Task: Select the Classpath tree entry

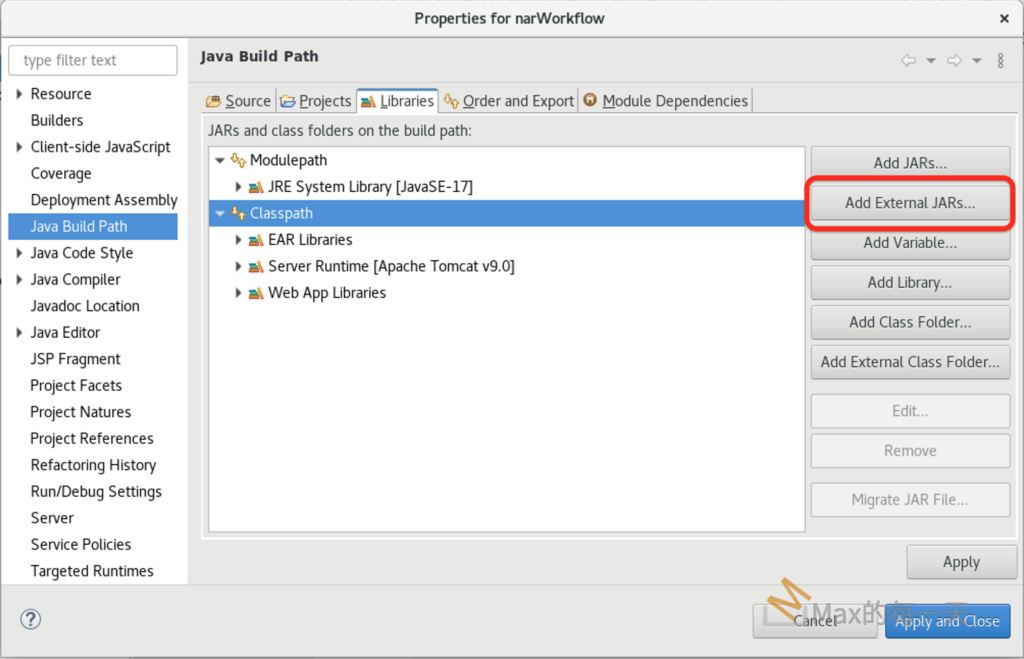Action: [281, 213]
